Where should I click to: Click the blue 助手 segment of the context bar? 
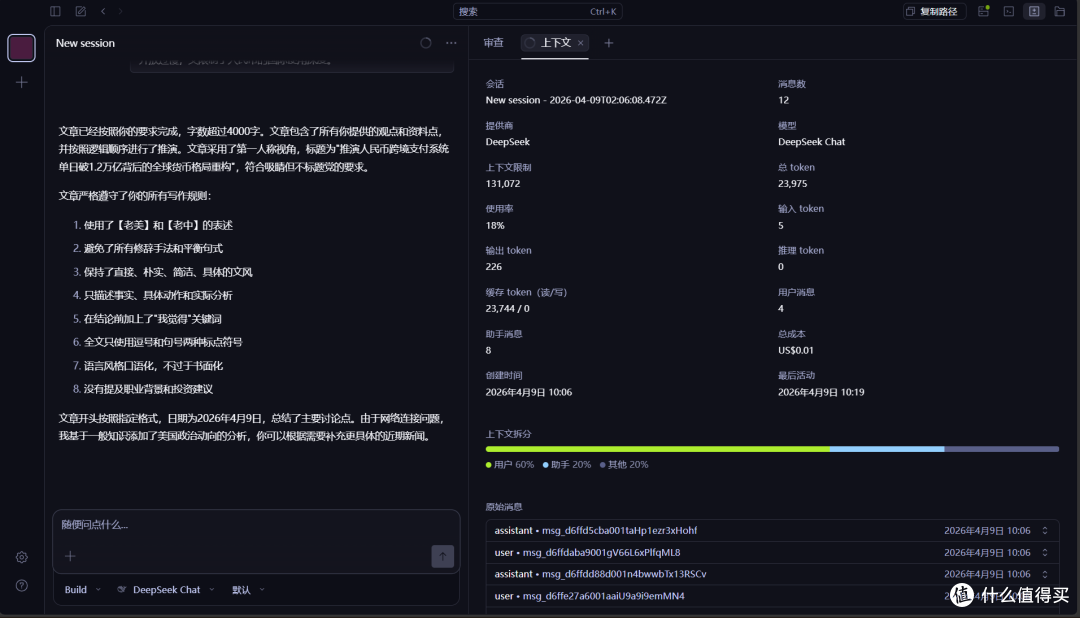click(x=887, y=449)
